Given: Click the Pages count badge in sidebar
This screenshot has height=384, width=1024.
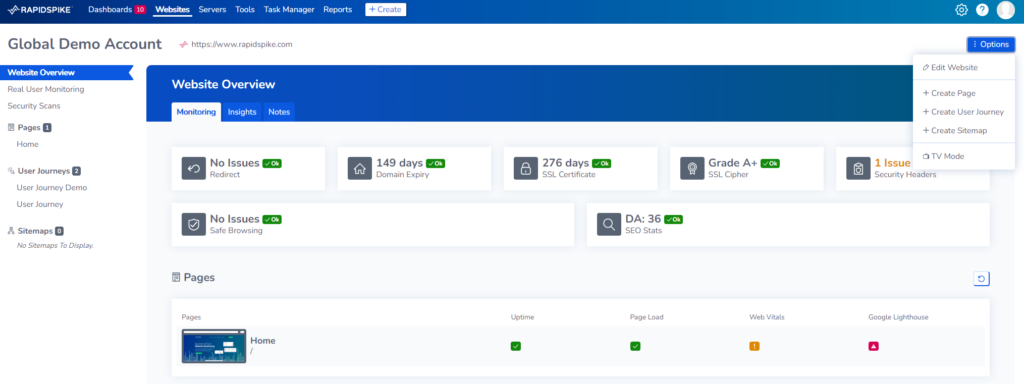Looking at the screenshot, I should point(47,127).
